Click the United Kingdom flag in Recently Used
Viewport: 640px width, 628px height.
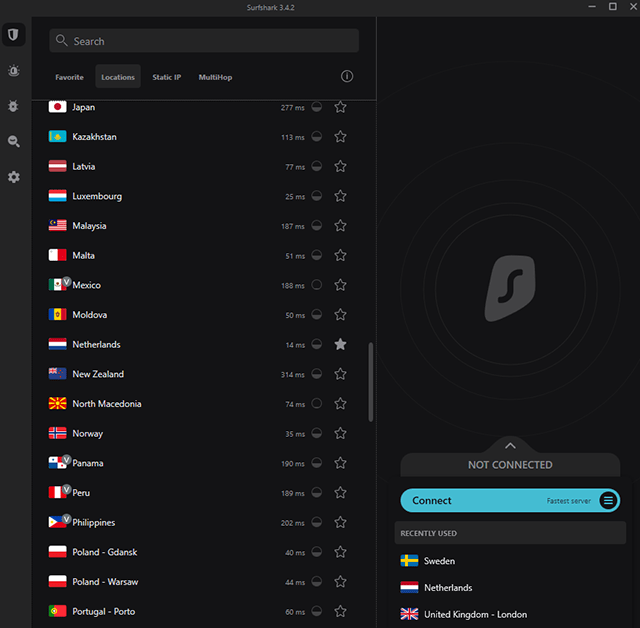click(x=409, y=614)
